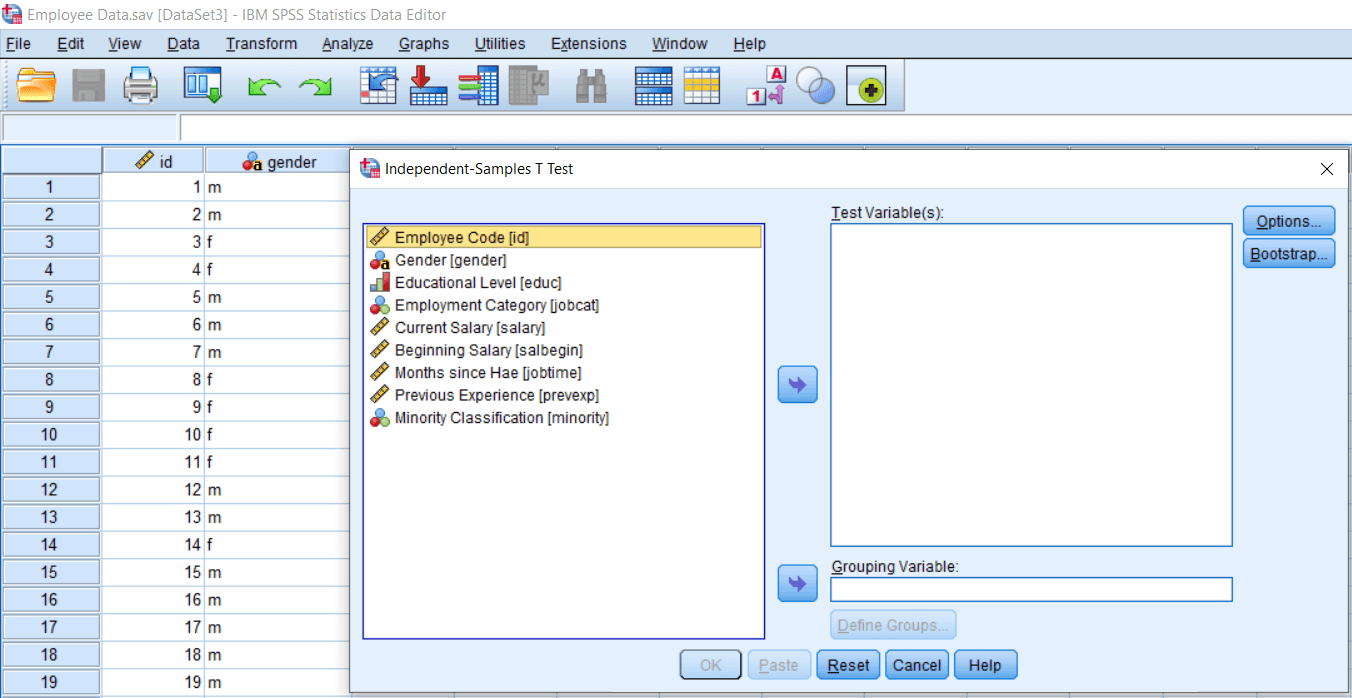Viewport: 1352px width, 698px height.
Task: Click the gender column header
Action: [x=278, y=161]
